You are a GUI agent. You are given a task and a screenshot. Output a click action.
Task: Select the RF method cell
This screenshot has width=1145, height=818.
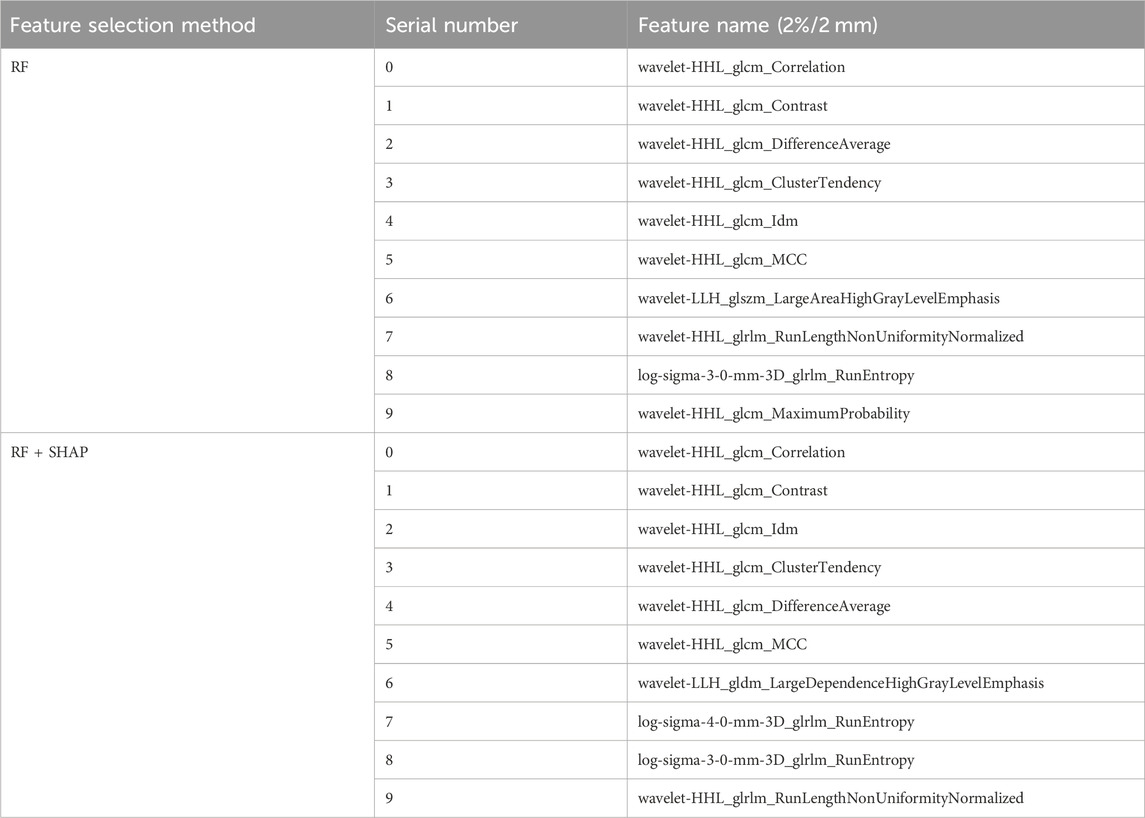187,240
